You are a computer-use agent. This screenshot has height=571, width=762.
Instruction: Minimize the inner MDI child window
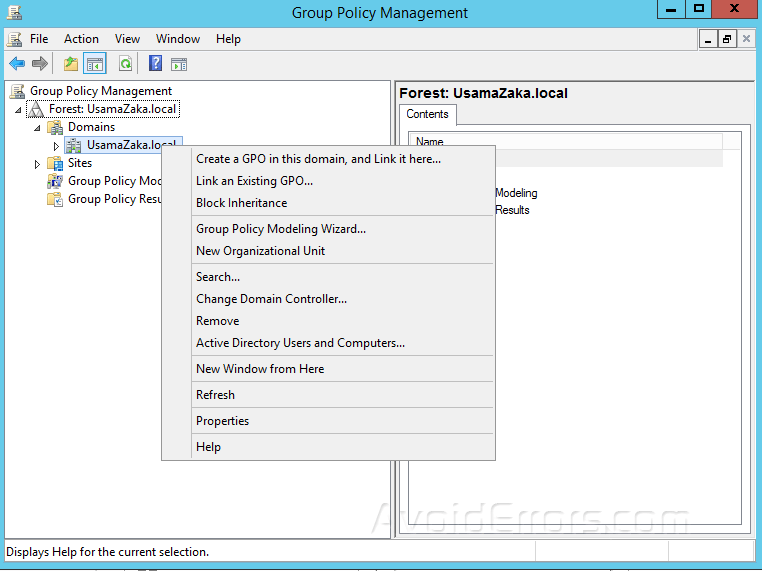(708, 39)
